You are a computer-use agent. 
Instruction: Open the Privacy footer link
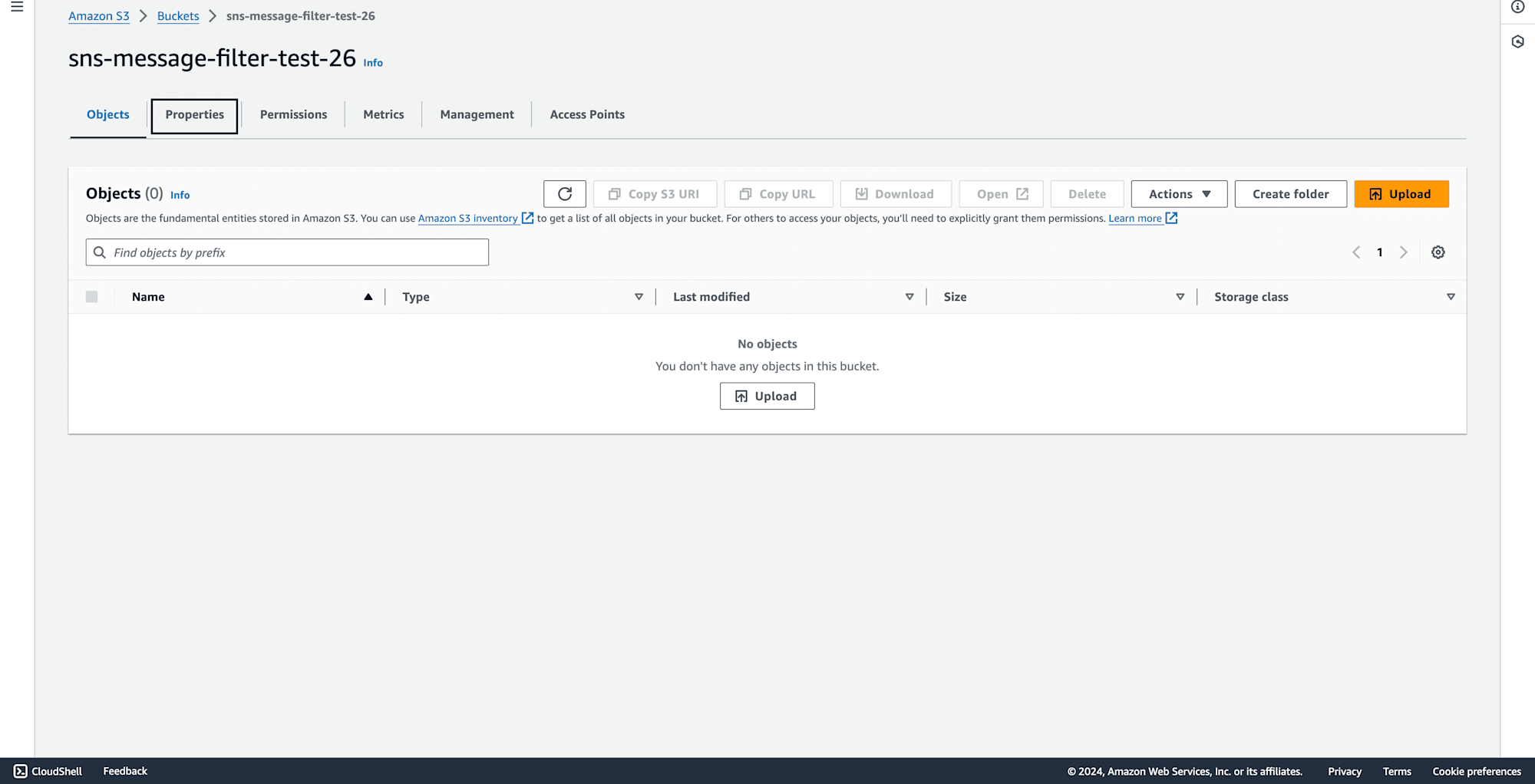[1345, 772]
